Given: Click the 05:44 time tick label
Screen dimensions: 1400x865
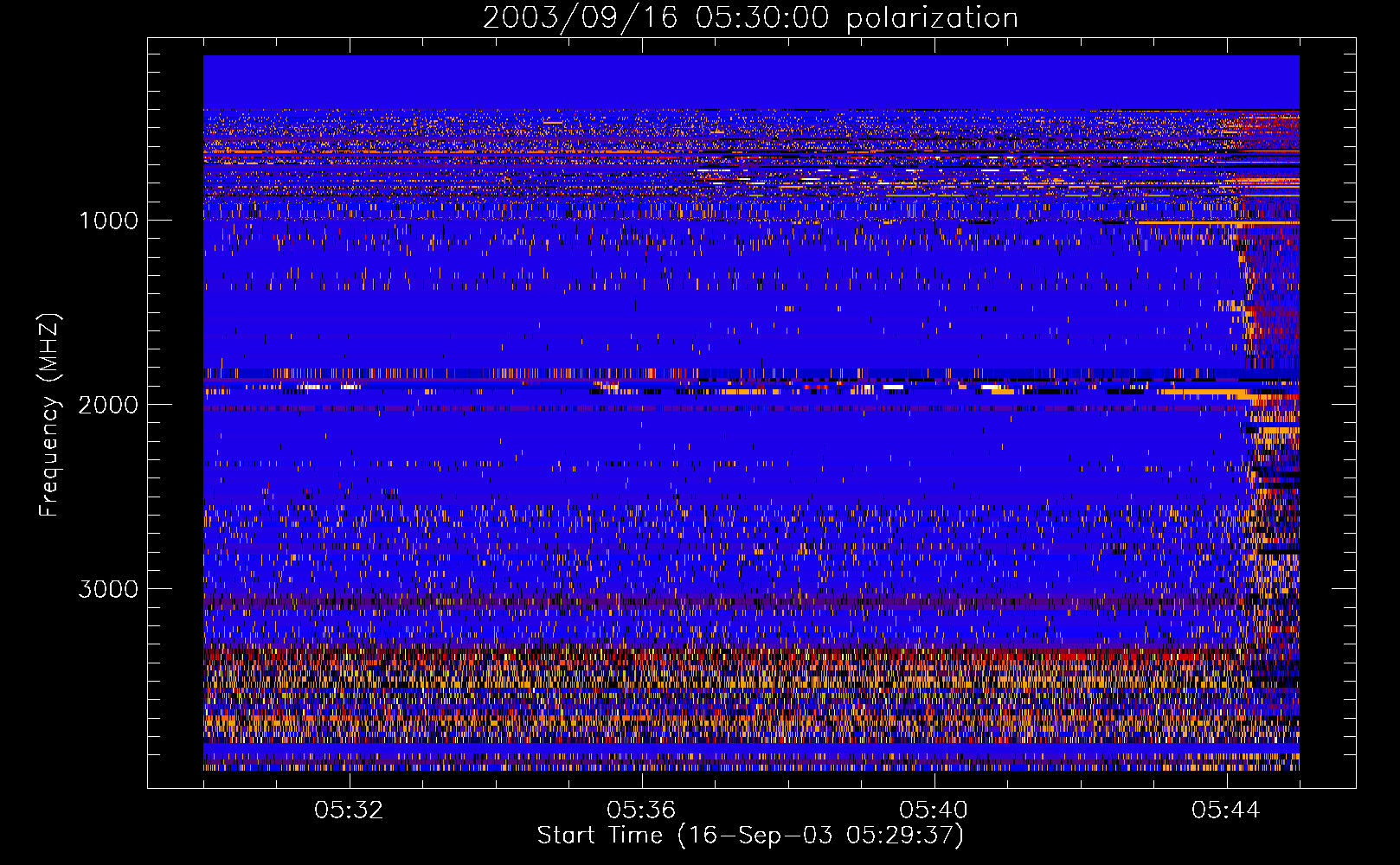Looking at the screenshot, I should coord(1226,811).
